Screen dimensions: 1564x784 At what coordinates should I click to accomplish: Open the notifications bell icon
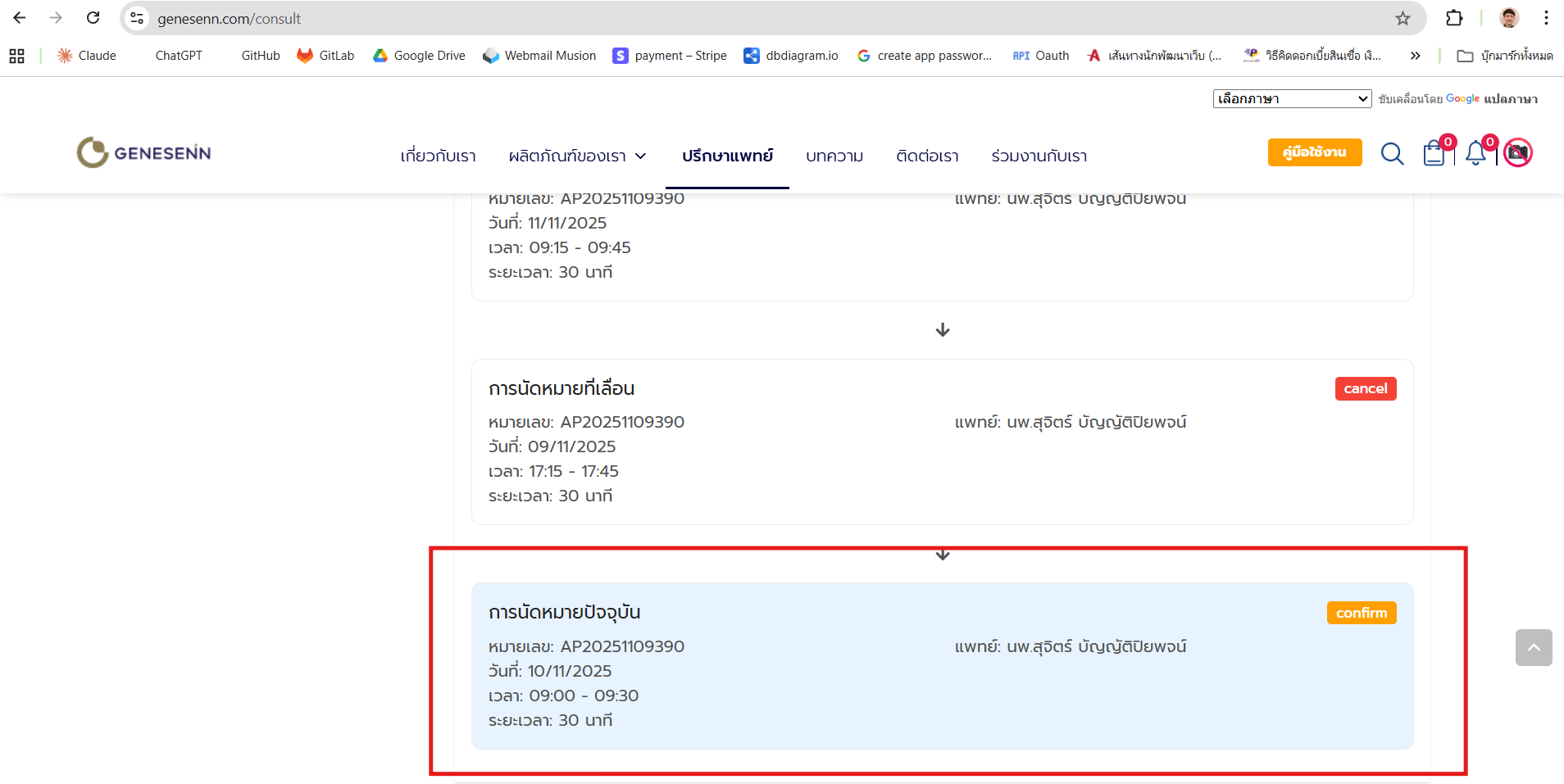(x=1475, y=154)
